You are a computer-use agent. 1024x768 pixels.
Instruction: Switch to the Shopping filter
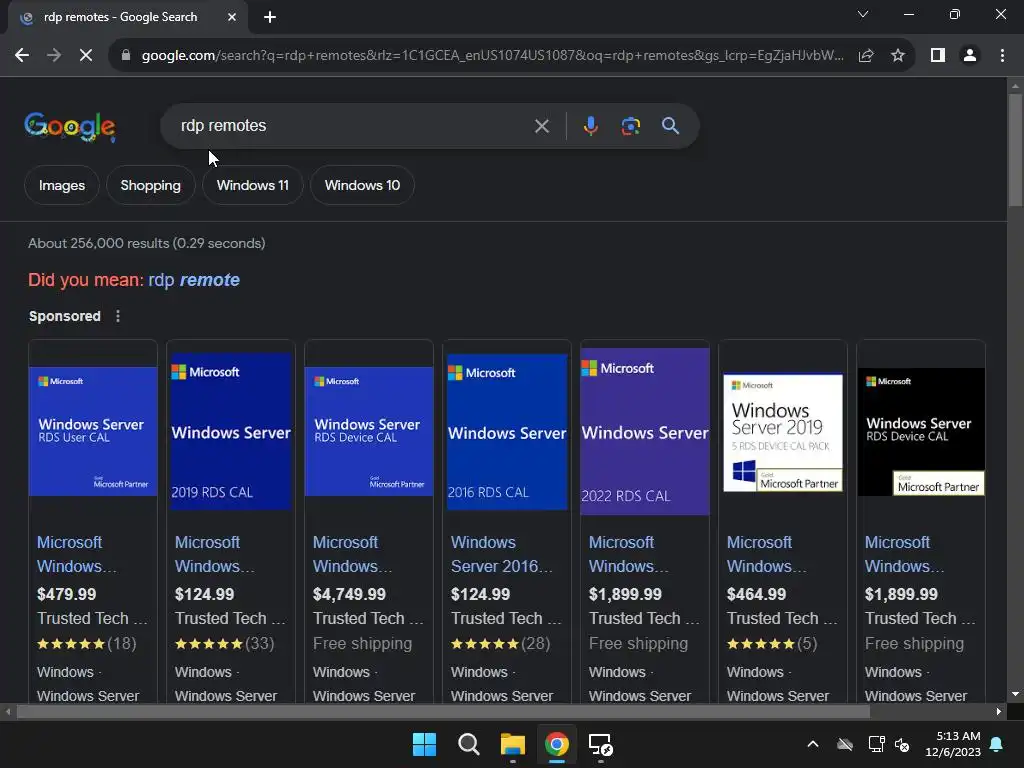click(151, 185)
